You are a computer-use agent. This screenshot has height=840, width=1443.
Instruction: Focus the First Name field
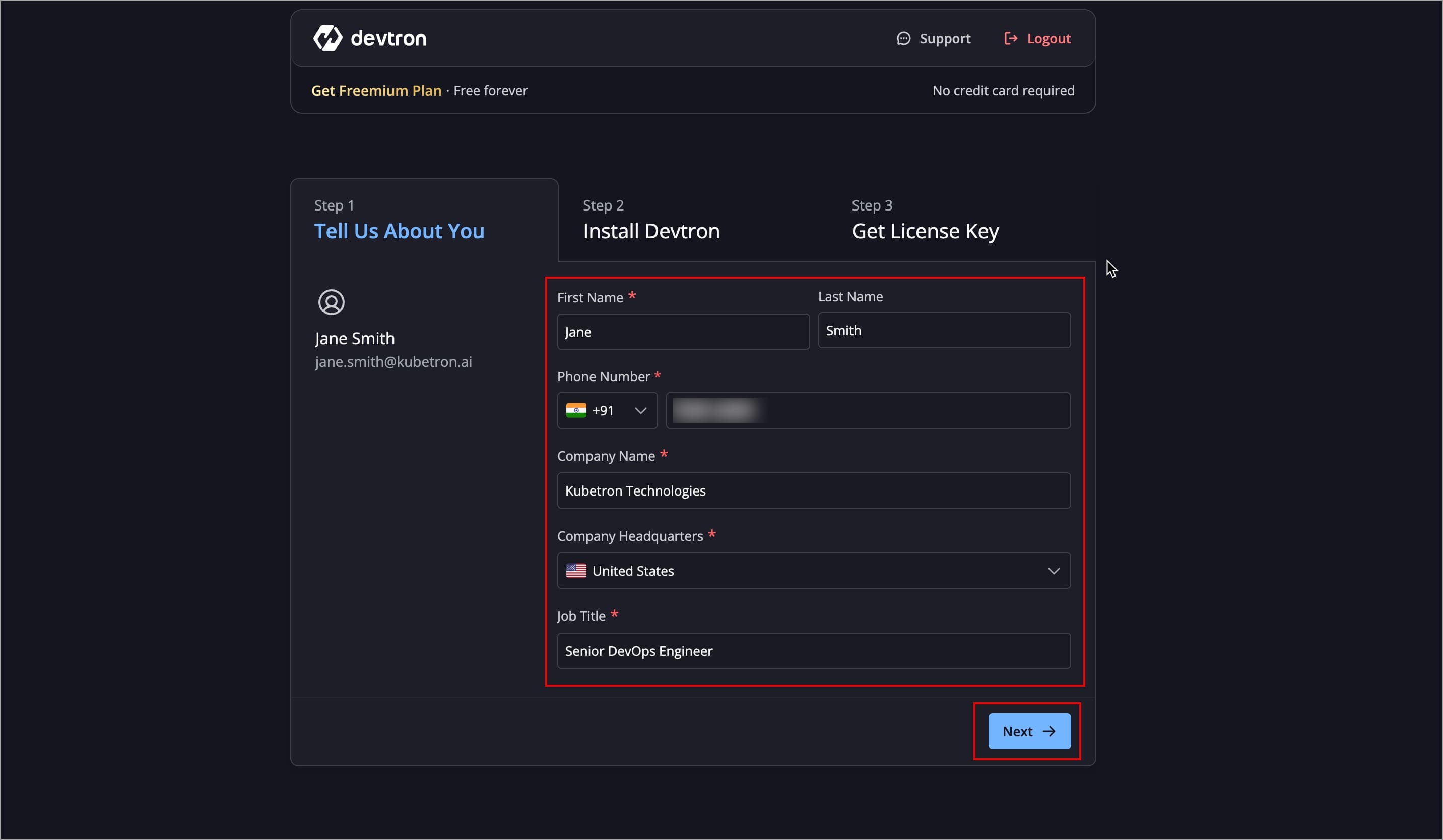(x=683, y=332)
